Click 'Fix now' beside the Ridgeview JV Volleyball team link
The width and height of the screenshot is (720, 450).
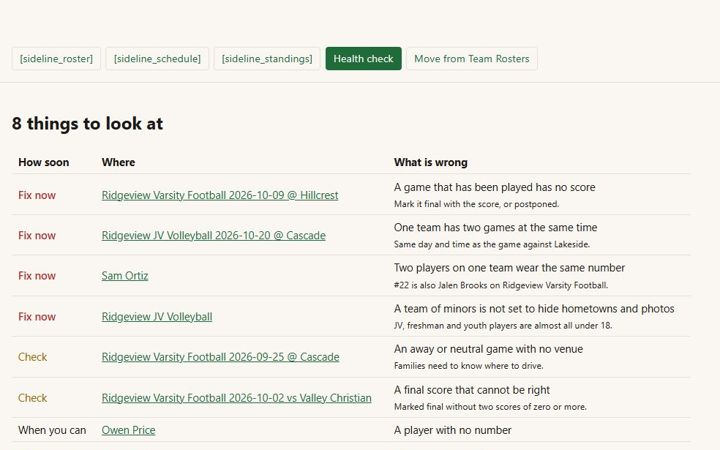37,317
